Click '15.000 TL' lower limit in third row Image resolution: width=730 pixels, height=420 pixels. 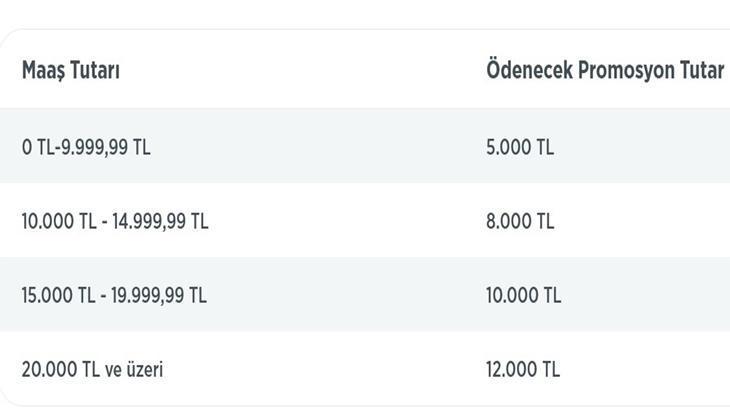(58, 295)
